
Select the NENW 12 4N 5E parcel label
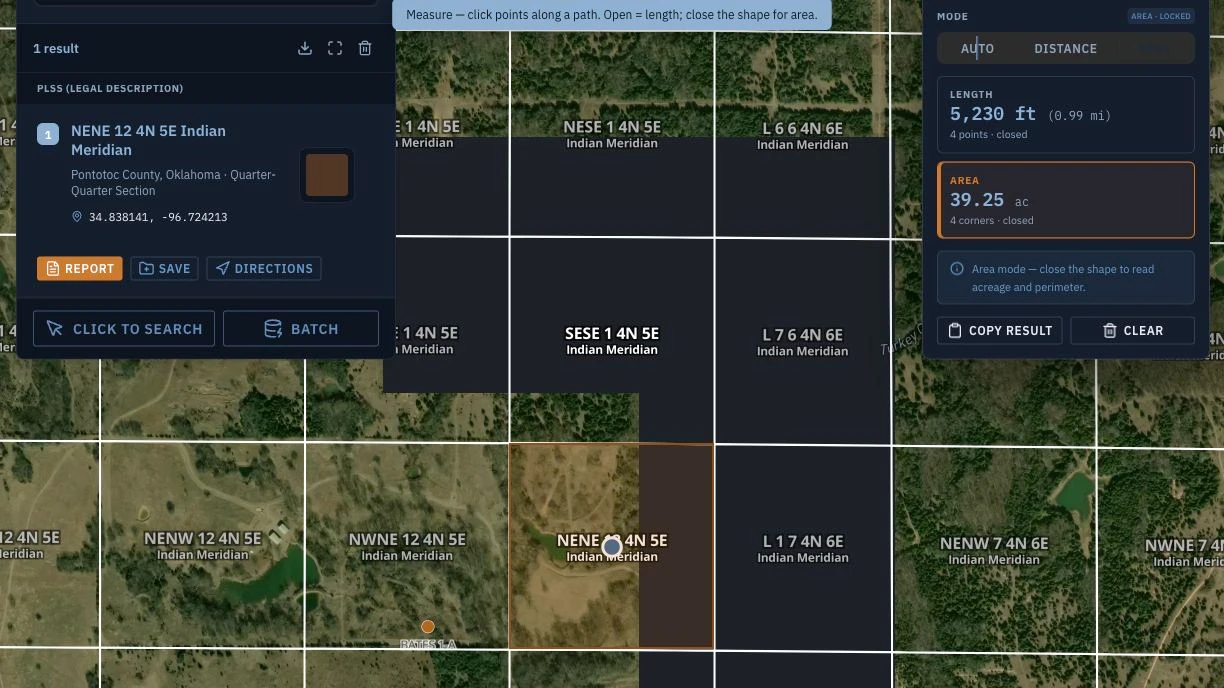(203, 545)
